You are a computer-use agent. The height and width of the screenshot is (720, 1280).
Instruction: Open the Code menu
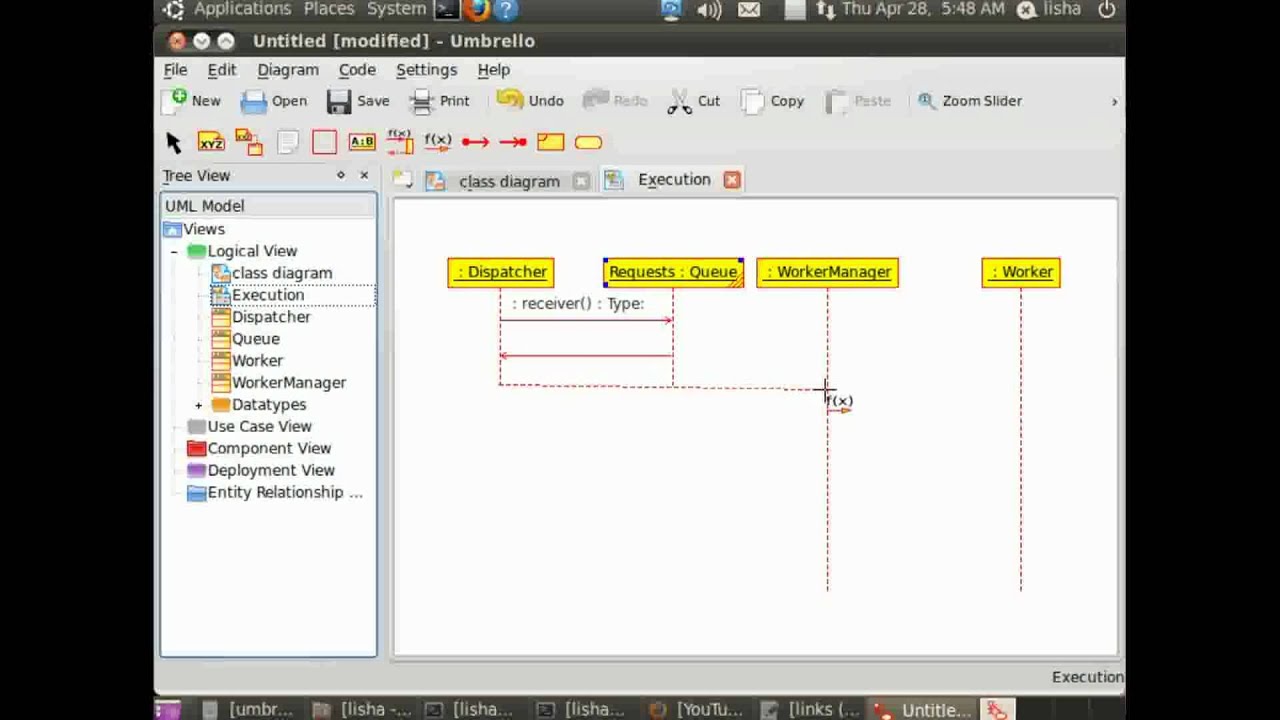[x=357, y=70]
